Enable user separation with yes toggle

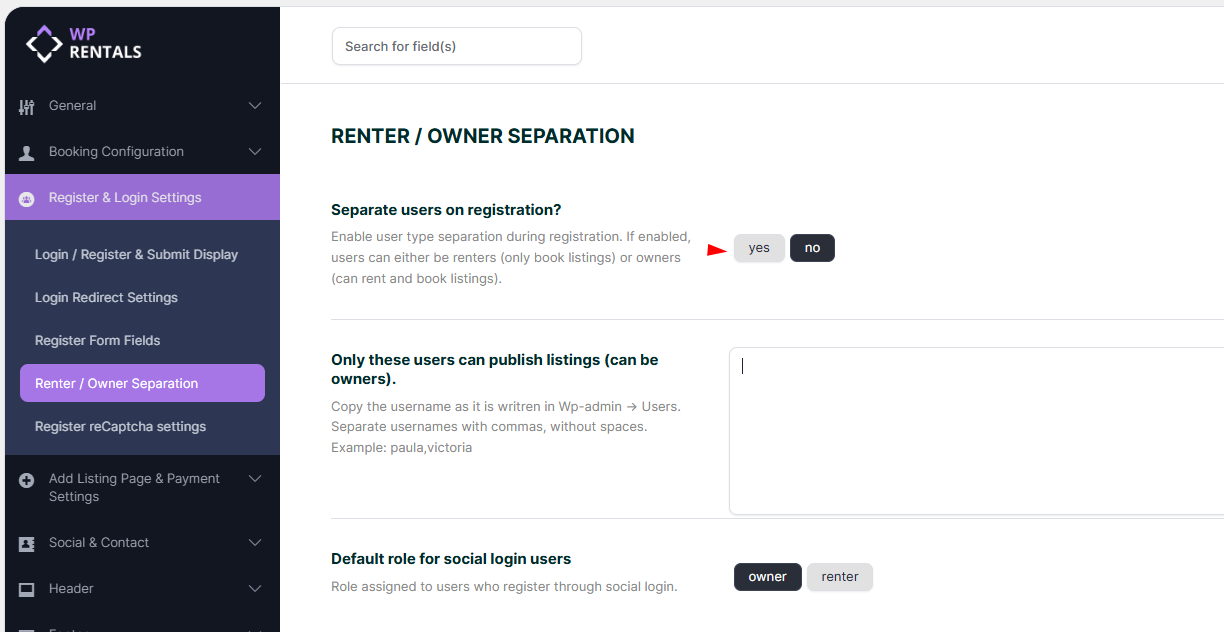click(759, 248)
